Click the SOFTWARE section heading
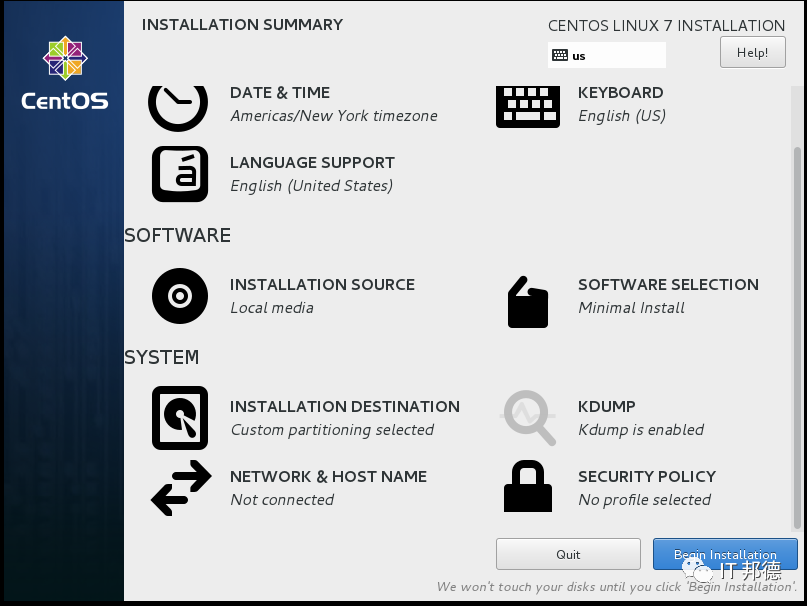The width and height of the screenshot is (807, 606). pos(178,235)
